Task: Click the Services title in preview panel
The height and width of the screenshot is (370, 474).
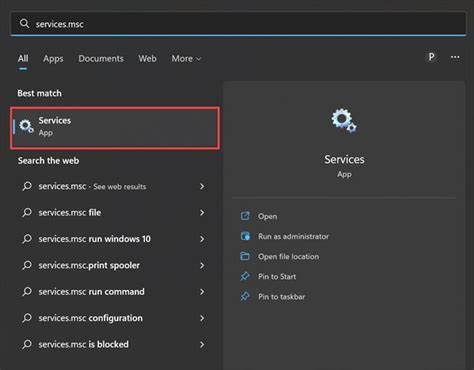Action: (x=344, y=159)
